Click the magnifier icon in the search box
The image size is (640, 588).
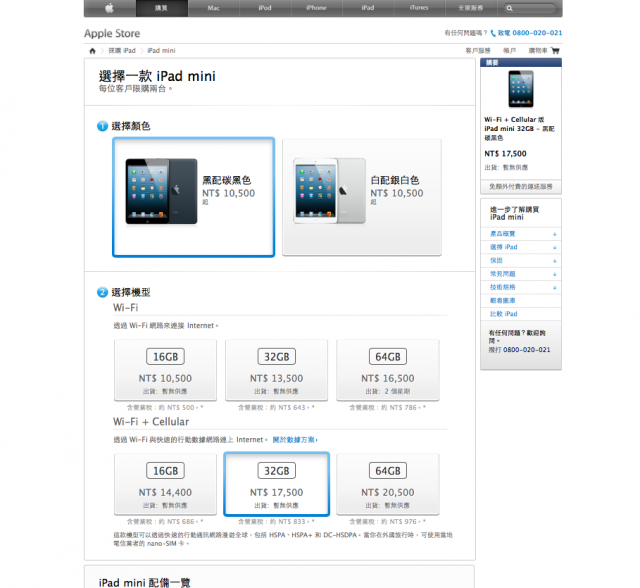click(x=509, y=8)
